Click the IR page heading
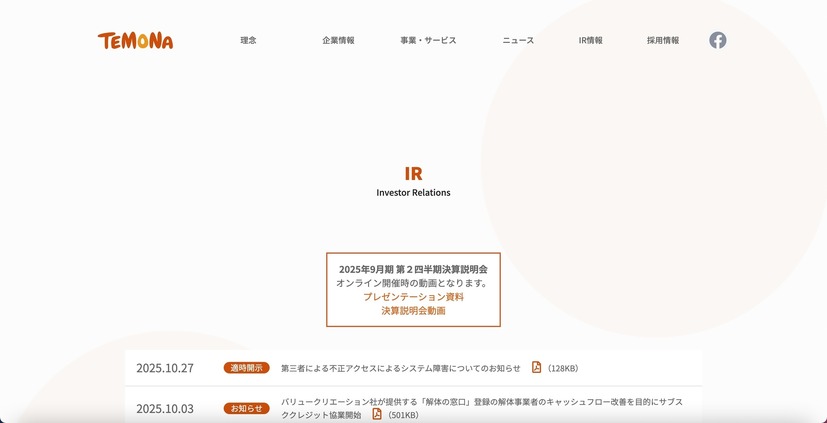The image size is (827, 423). coord(414,174)
